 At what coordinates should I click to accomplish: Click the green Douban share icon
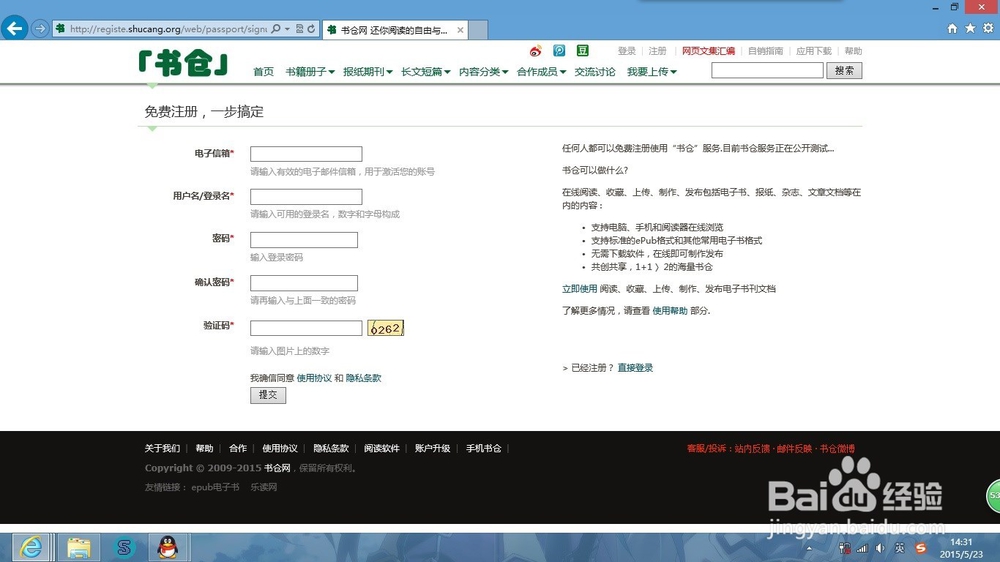(582, 51)
